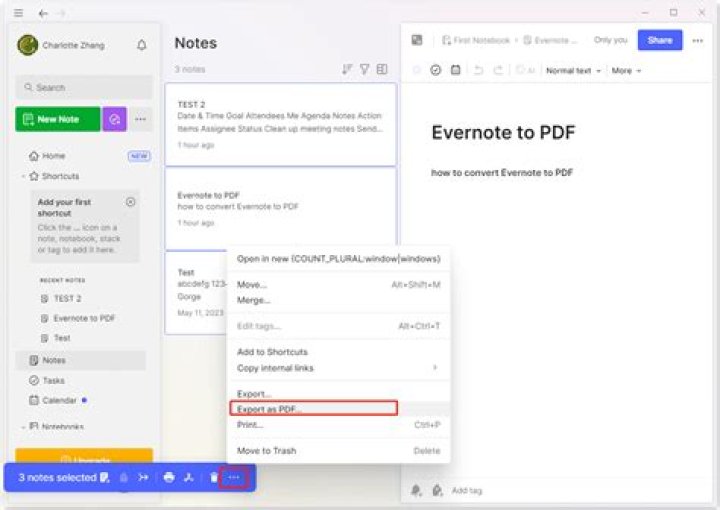Select the TEST 2 note card
Image resolution: width=720 pixels, height=510 pixels.
[281, 124]
